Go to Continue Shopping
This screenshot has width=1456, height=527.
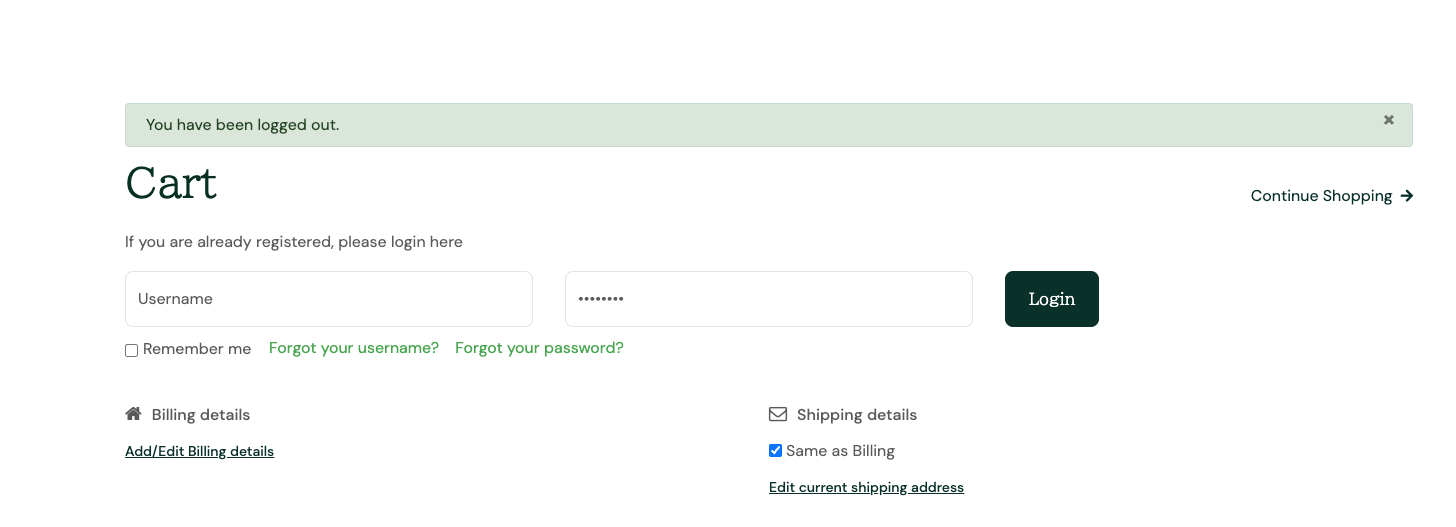coord(1321,196)
